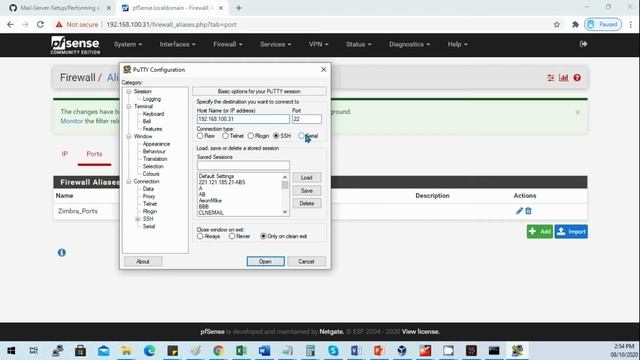The image size is (640, 360).
Task: Go back in browser history
Action: coord(10,24)
